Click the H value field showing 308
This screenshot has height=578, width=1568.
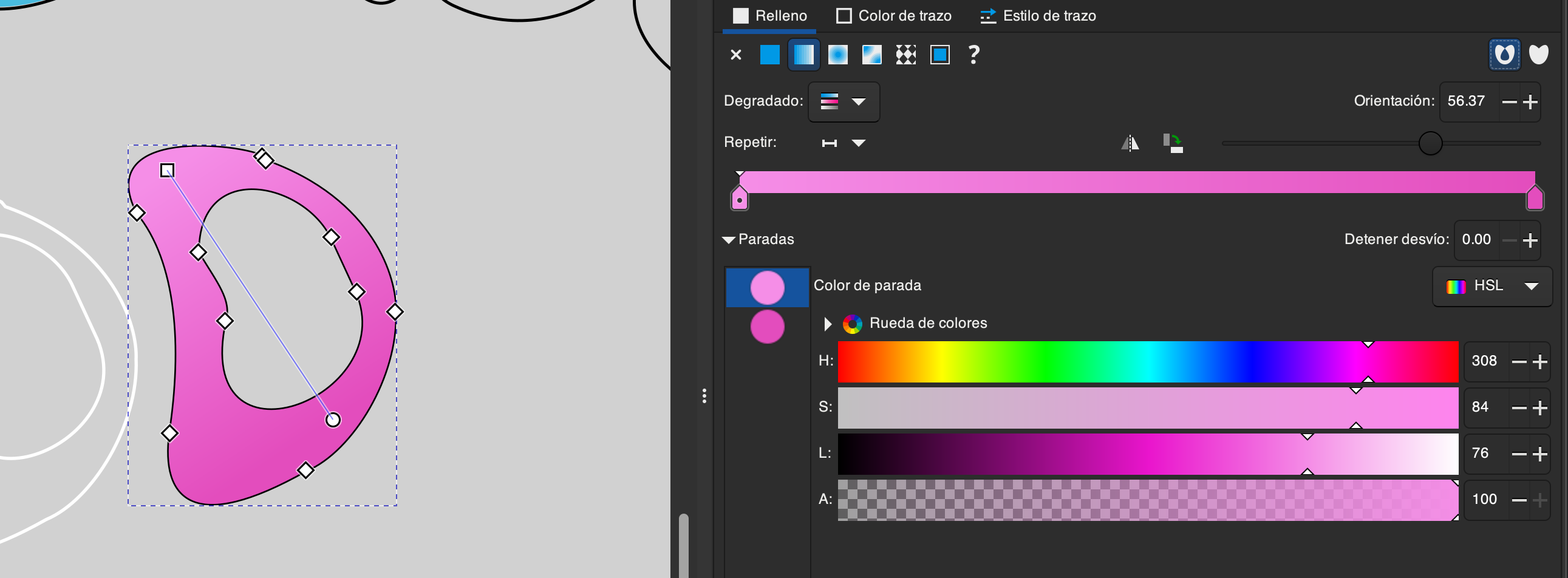click(1485, 361)
